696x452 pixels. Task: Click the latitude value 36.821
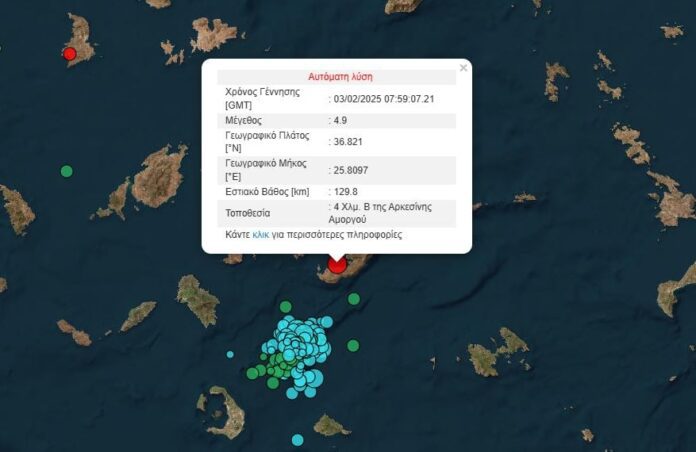[x=347, y=141]
